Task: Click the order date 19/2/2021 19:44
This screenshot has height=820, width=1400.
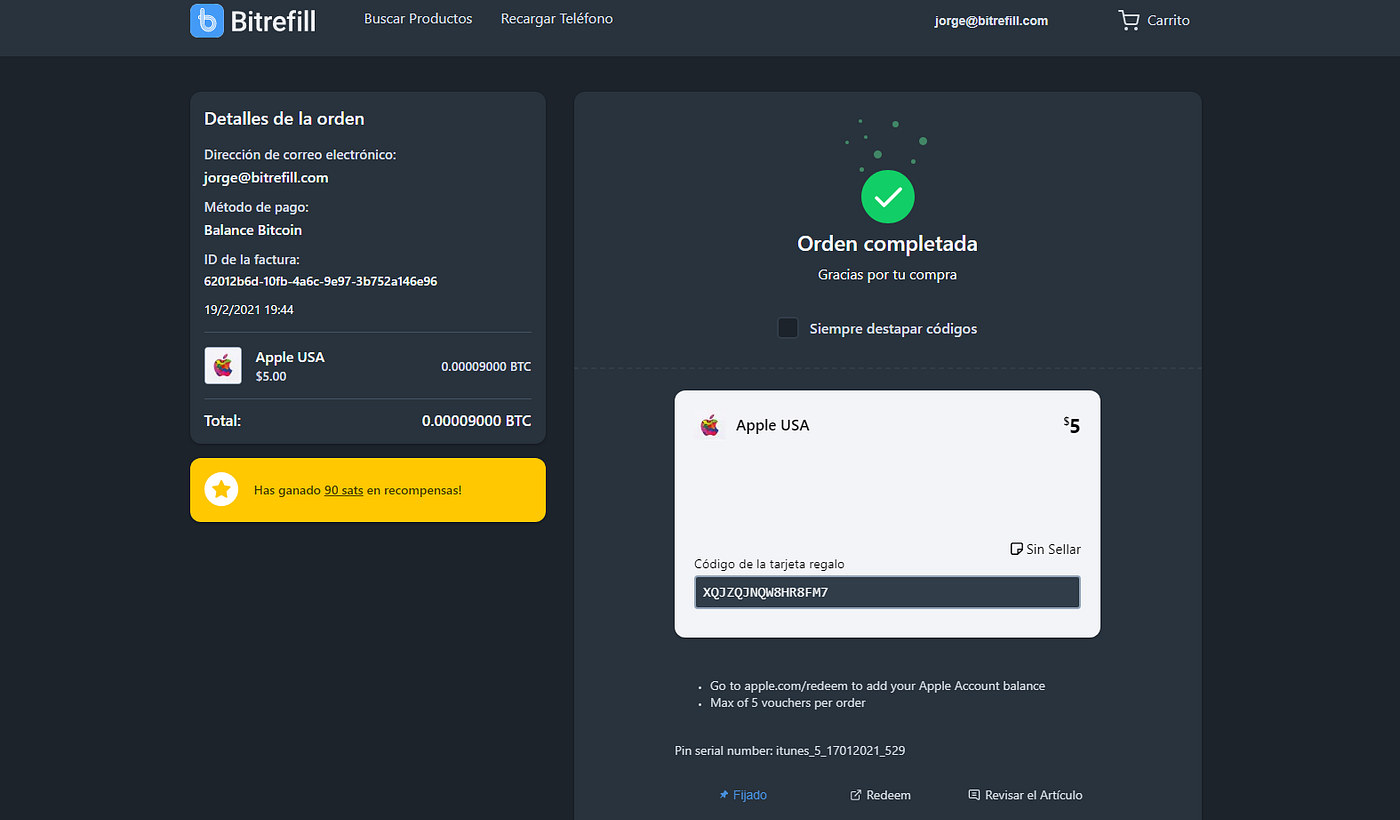Action: click(x=249, y=310)
